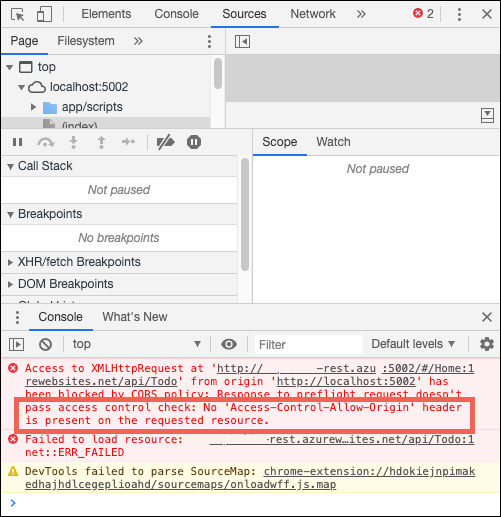Click the CORS error red icon

pos(13,368)
